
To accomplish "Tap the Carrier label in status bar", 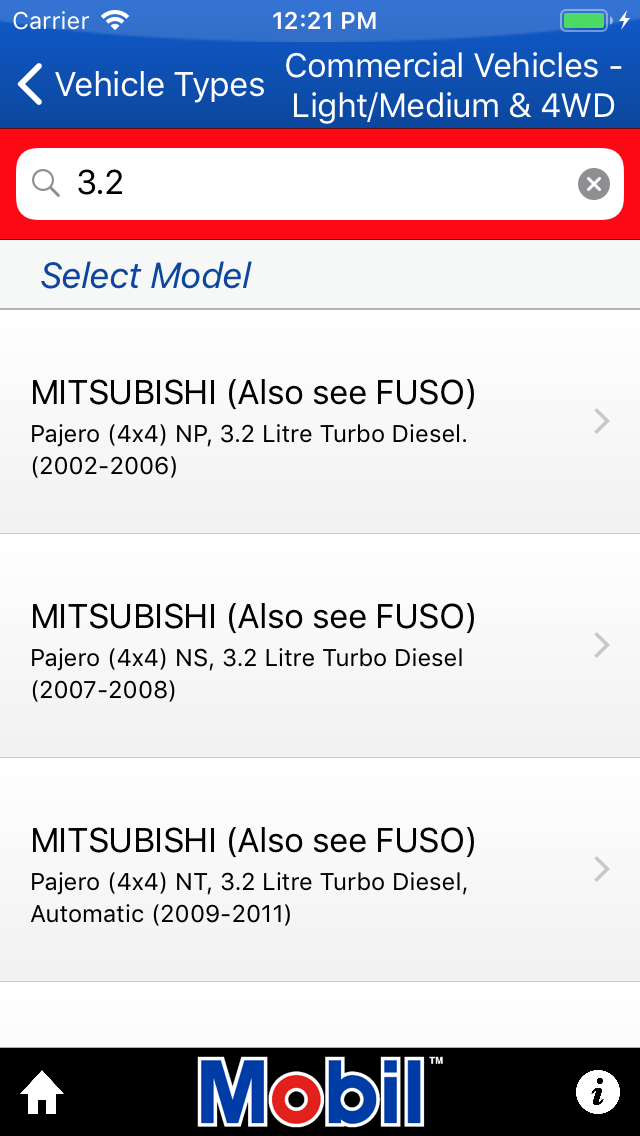I will (x=50, y=20).
